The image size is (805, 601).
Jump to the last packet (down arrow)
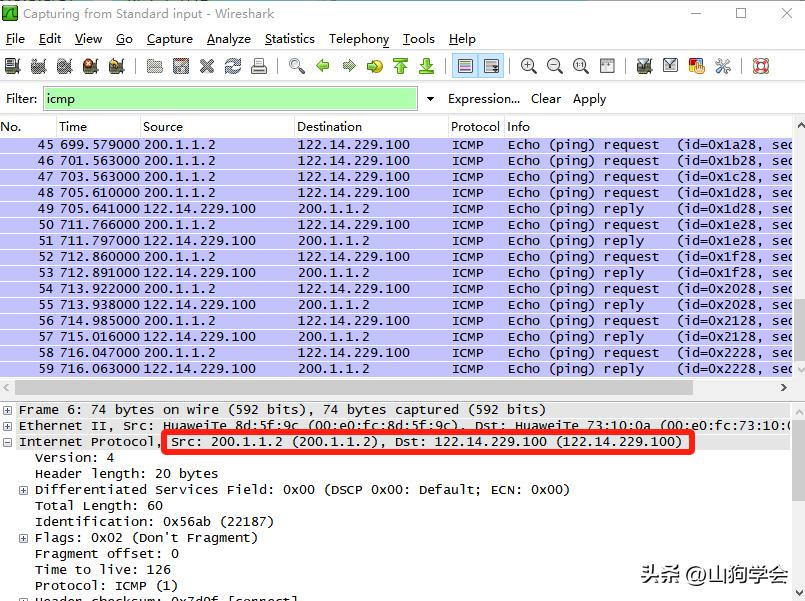point(427,66)
